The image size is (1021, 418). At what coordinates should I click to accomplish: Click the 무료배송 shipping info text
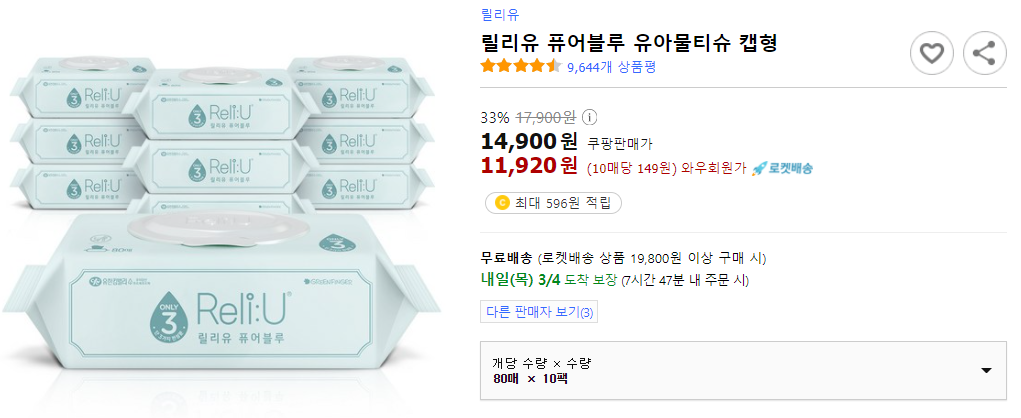(x=507, y=257)
